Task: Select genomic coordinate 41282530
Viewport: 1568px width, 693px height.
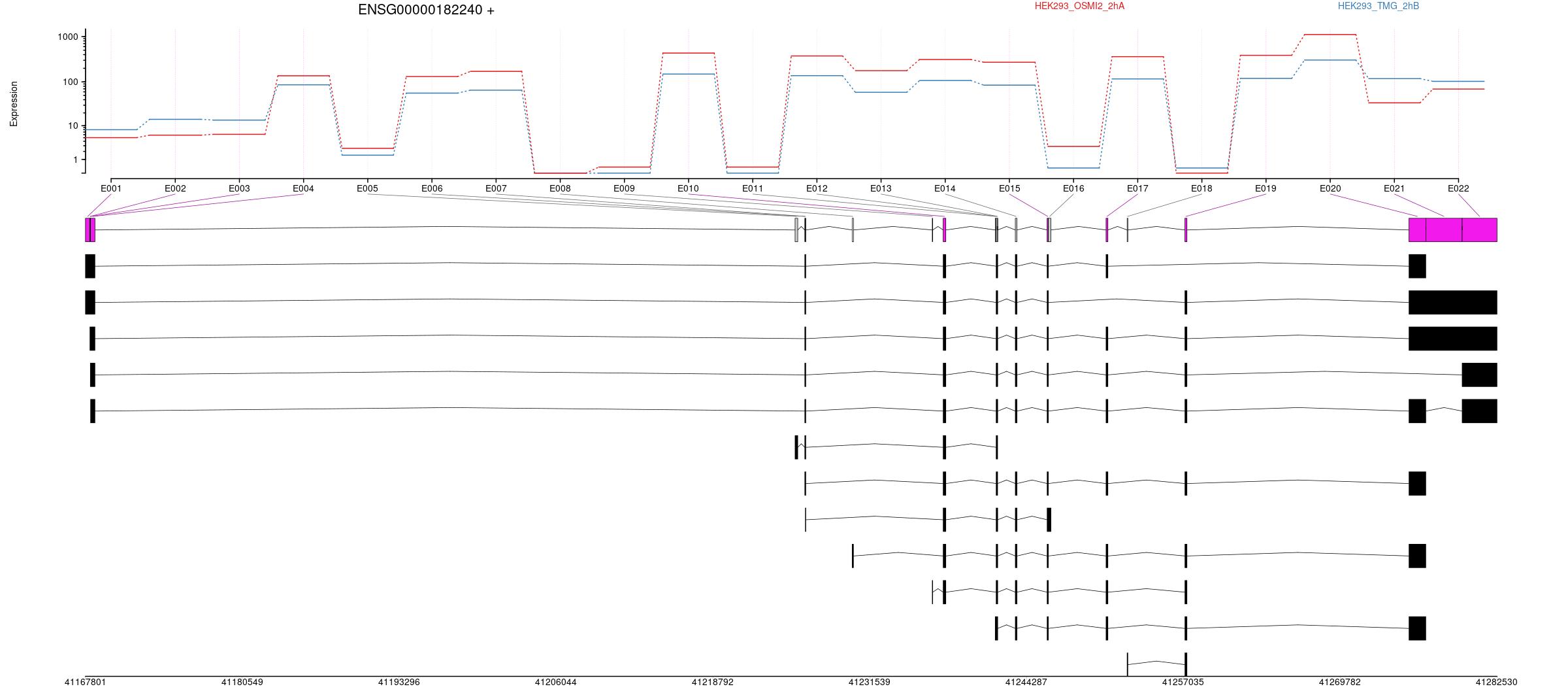Action: [1496, 683]
